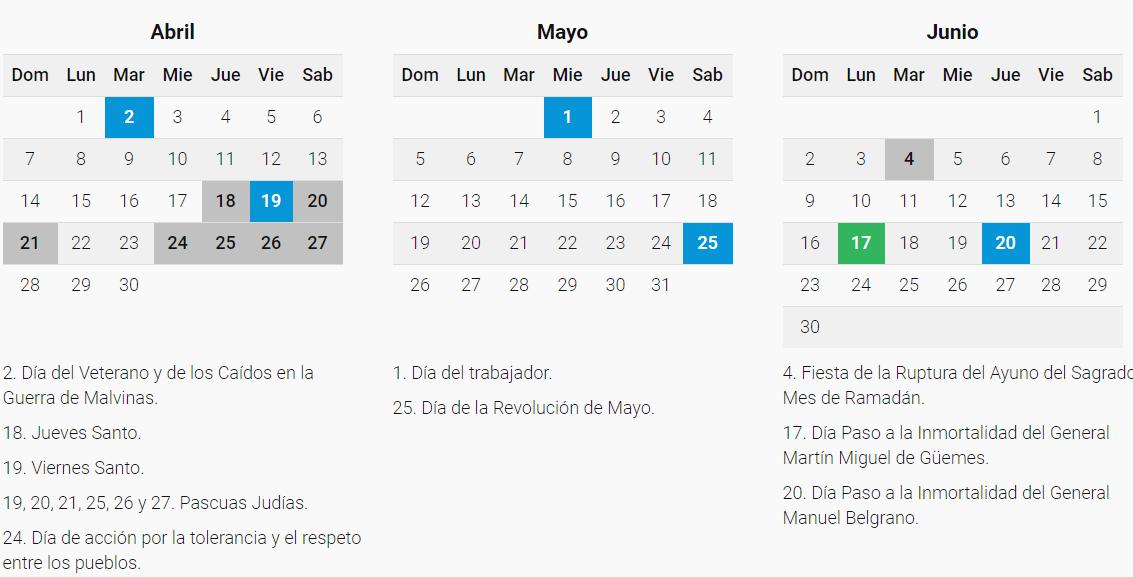
Task: Click the Jueves Santo legend entry
Action: tap(72, 433)
